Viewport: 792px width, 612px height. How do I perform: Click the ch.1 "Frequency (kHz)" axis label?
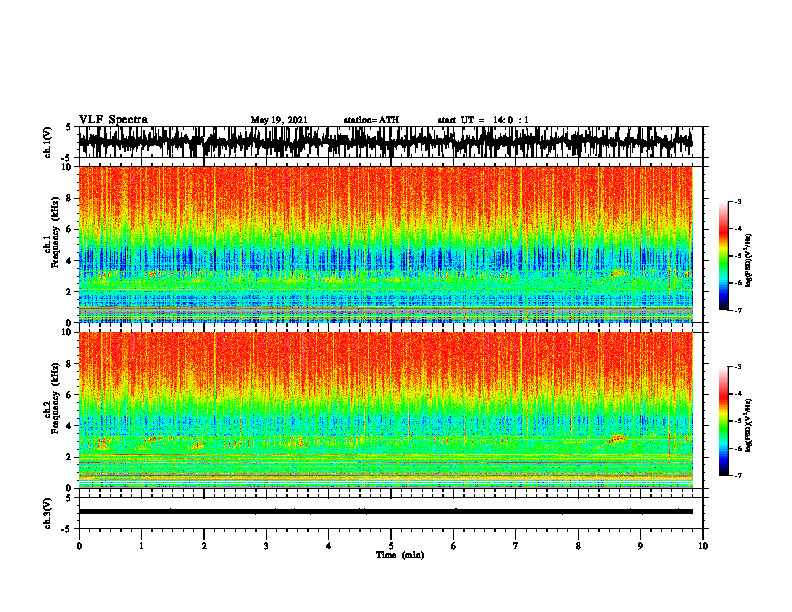click(x=55, y=232)
